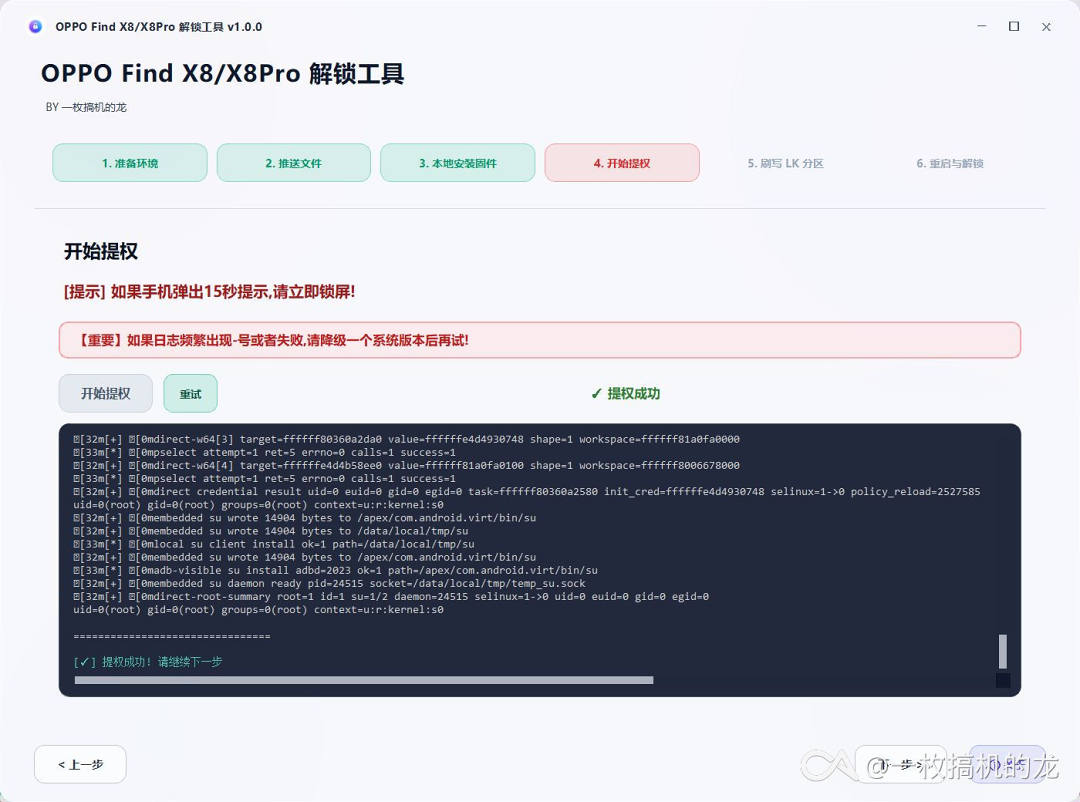Click the 'direct-w64[4]' log line

point(406,465)
